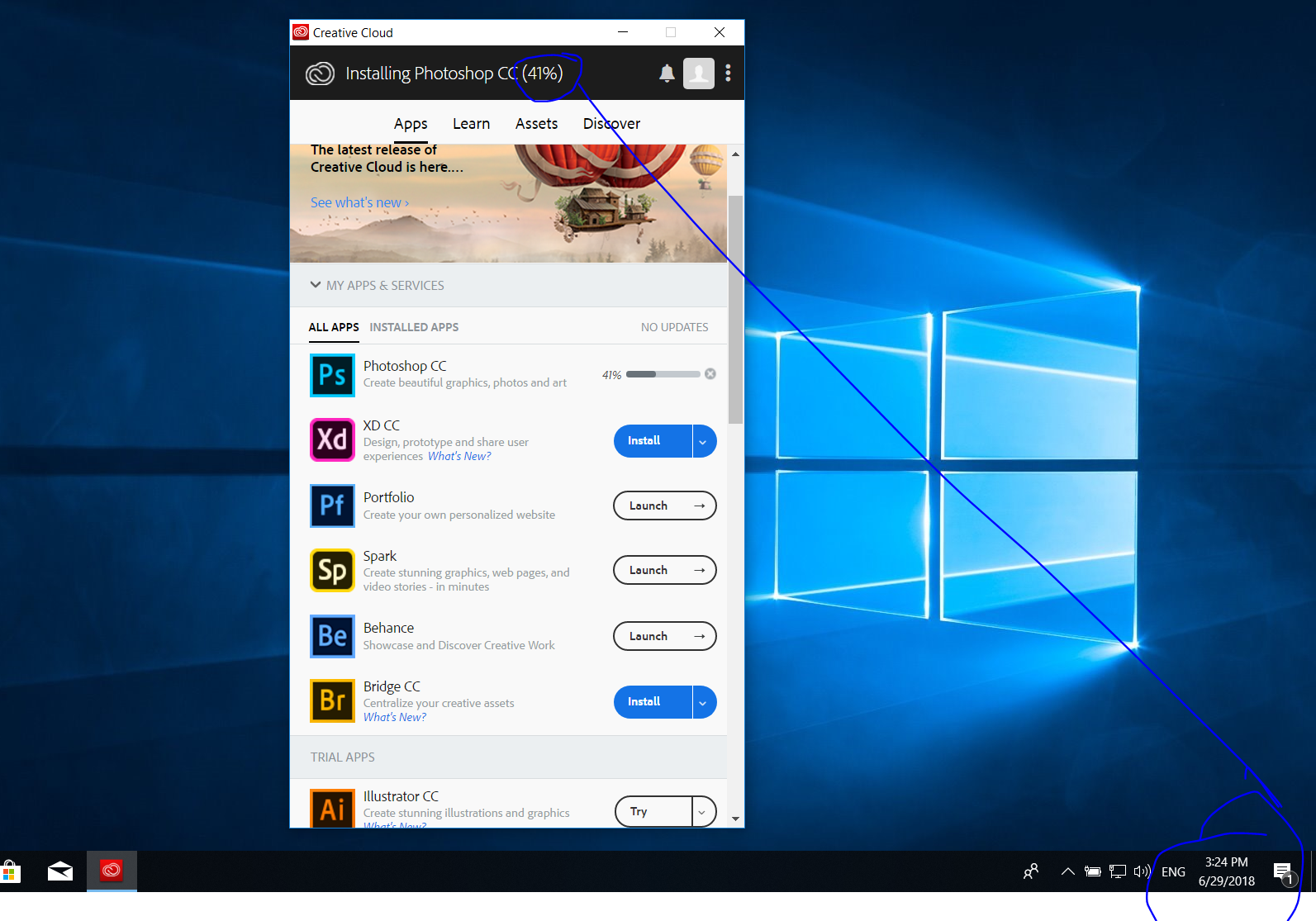Collapse MY APPS & SERVICES section
1316x921 pixels.
(377, 285)
